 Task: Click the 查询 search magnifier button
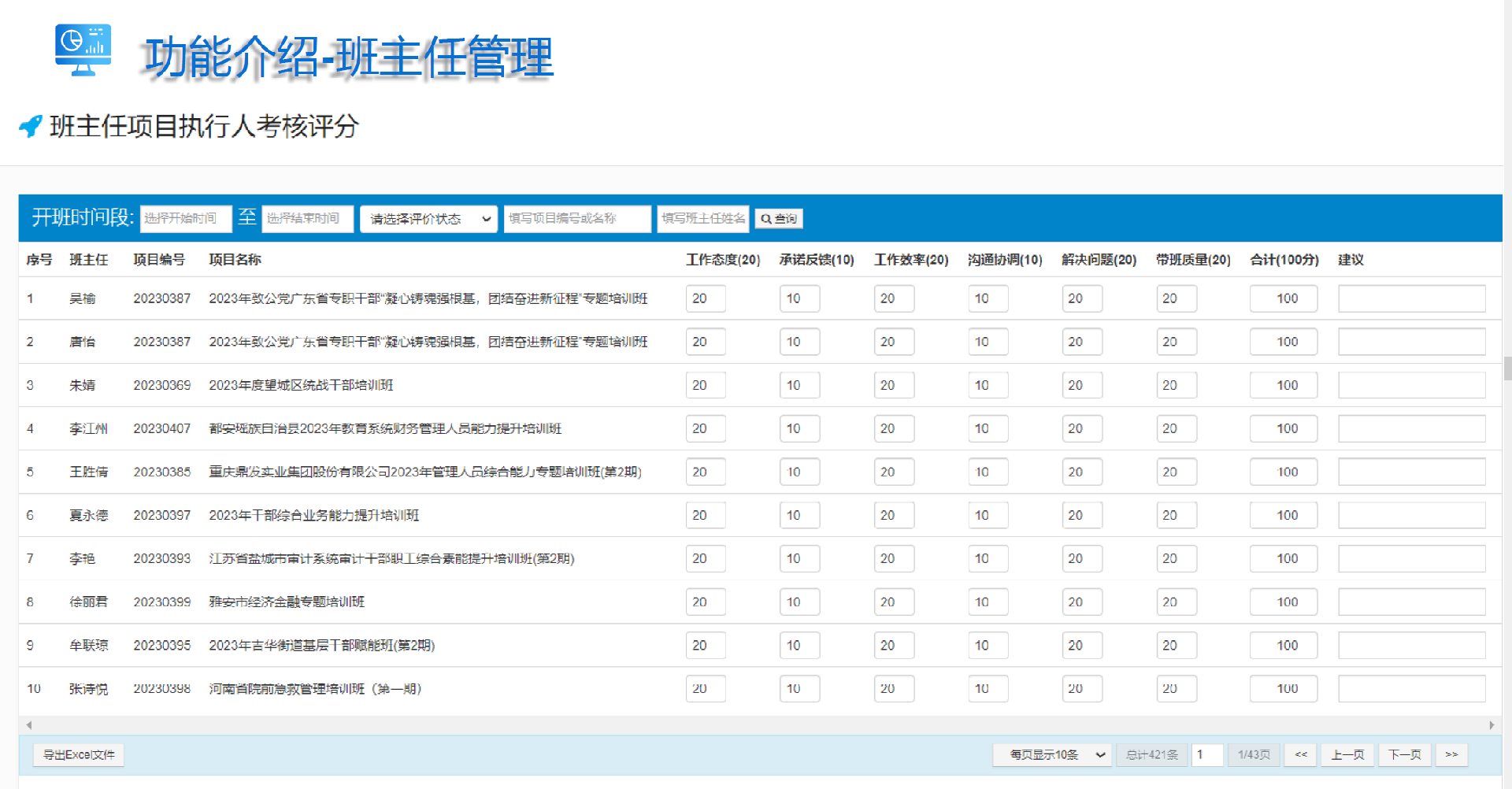click(x=778, y=219)
